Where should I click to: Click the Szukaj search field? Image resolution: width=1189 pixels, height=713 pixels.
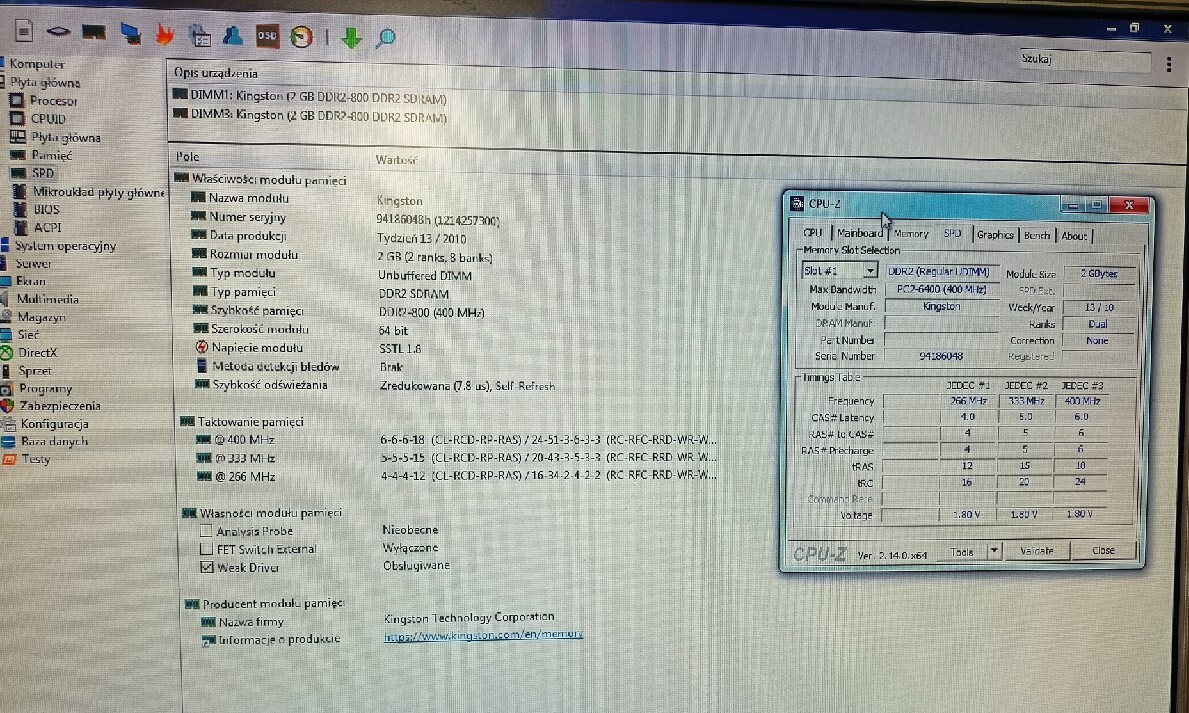pyautogui.click(x=1085, y=61)
